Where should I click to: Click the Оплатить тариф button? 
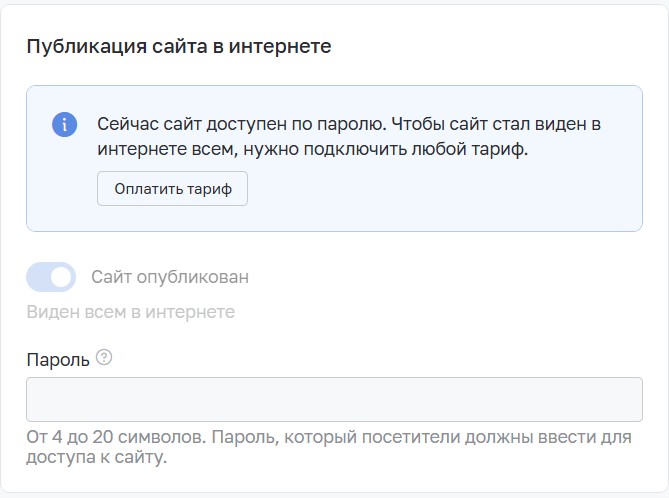point(172,189)
